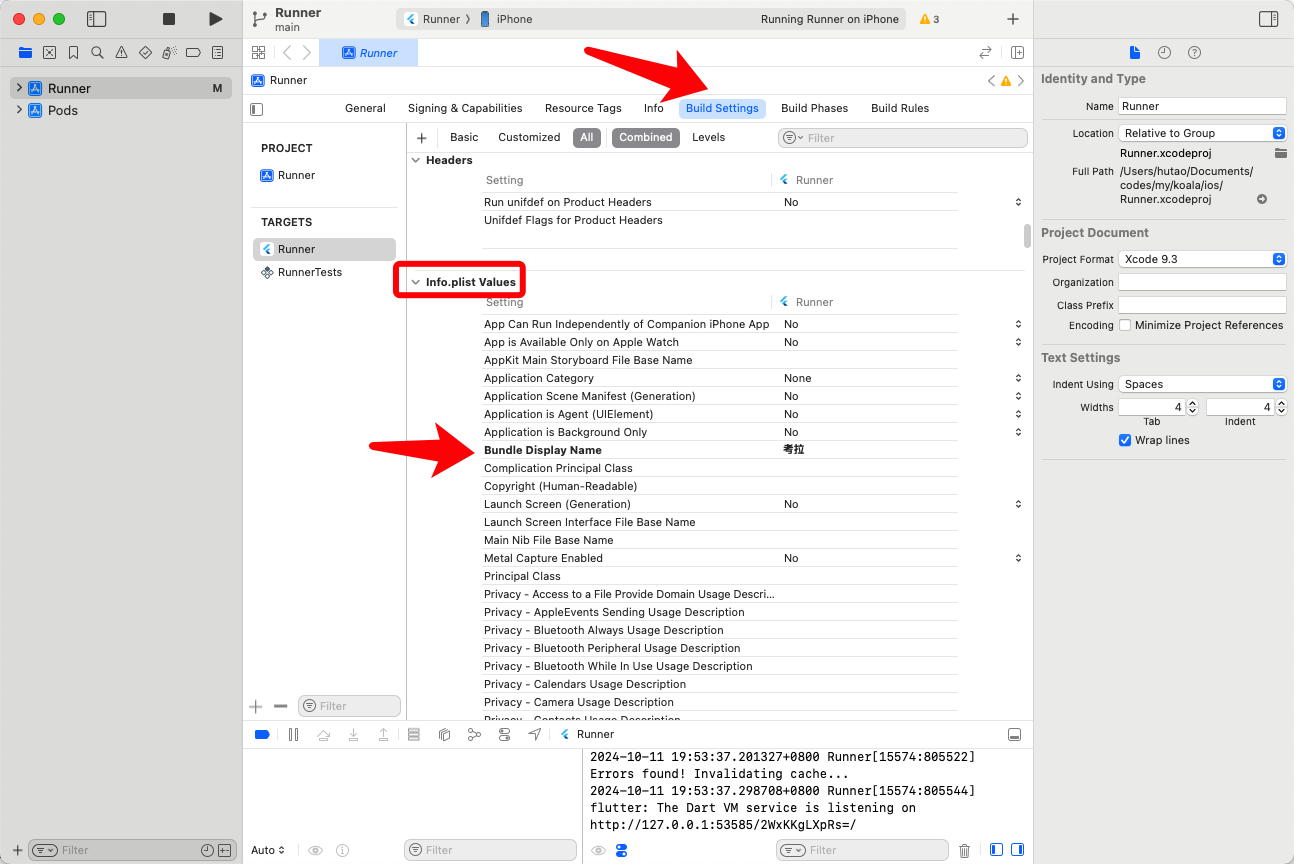Collapse the Info.plist Values section

coord(416,282)
